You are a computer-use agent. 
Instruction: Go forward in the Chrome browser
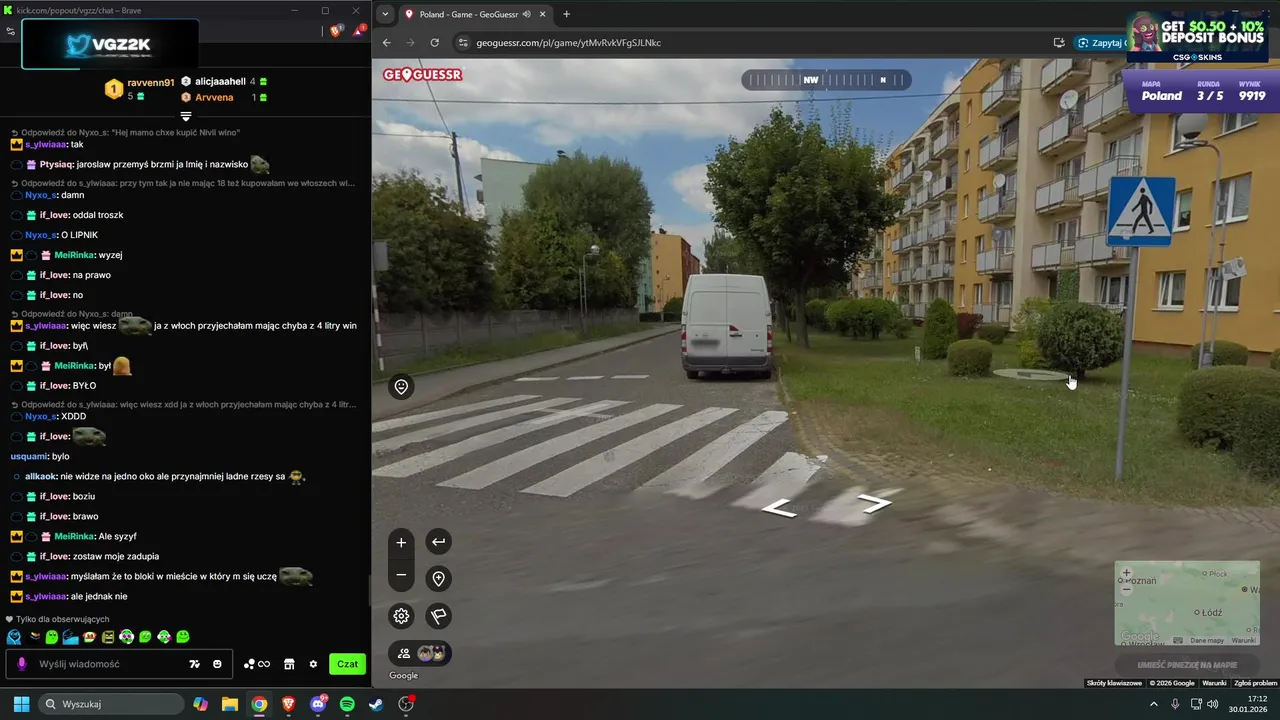[410, 43]
